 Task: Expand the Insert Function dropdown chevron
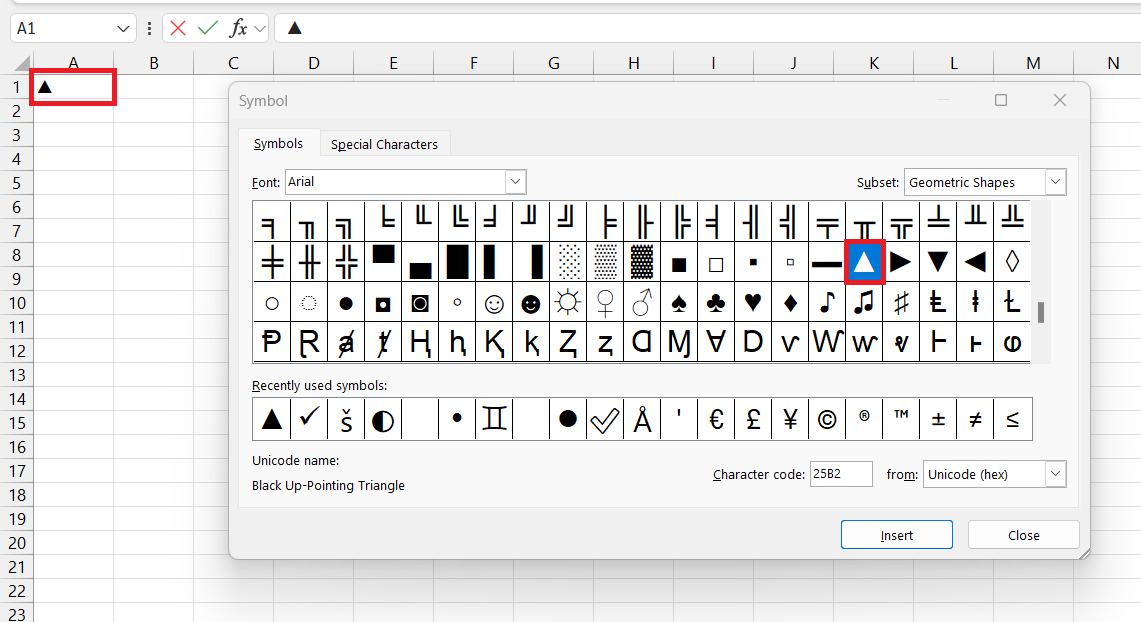260,28
